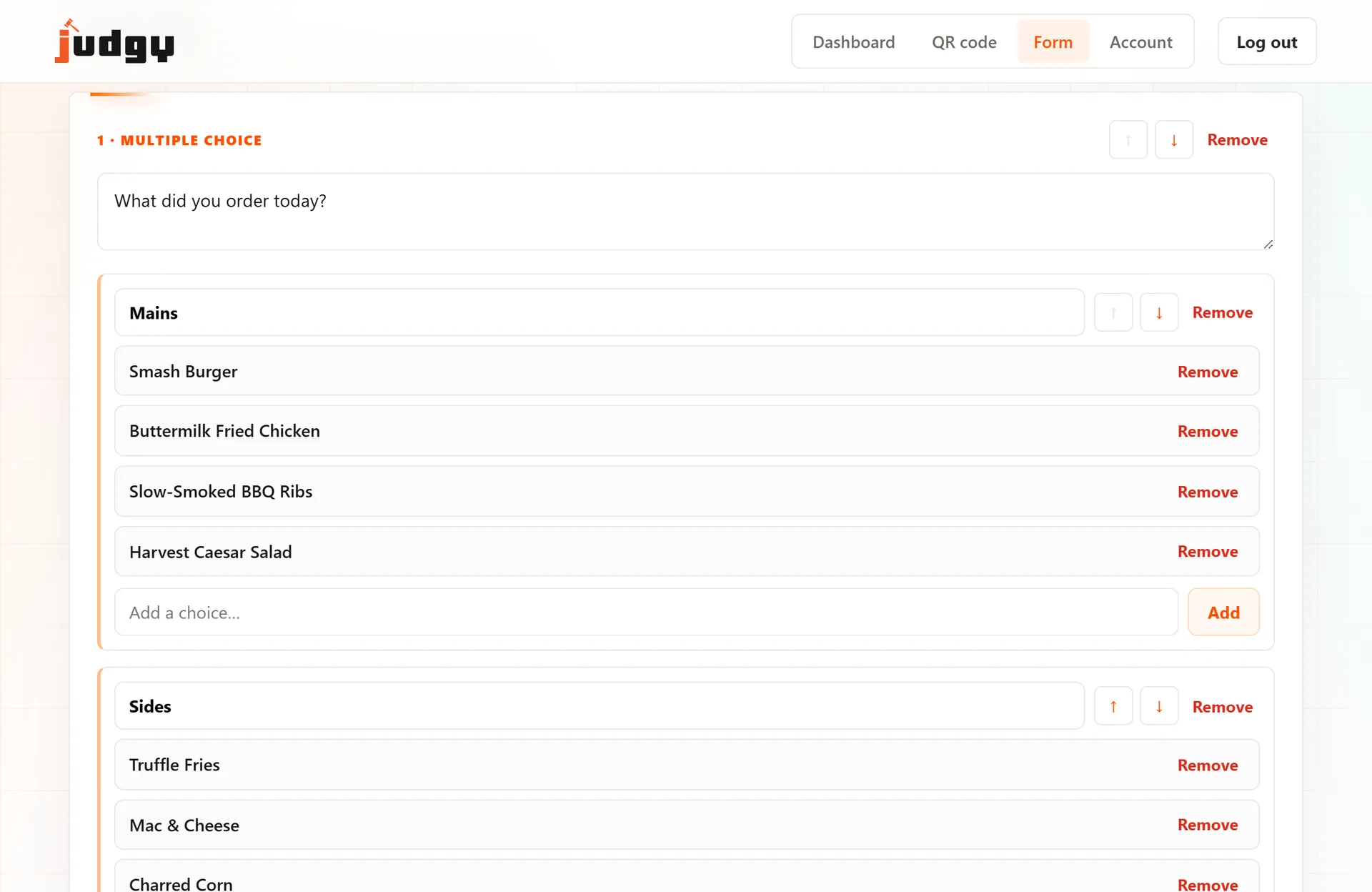Remove the Buttermilk Fried Chicken choice
The image size is (1372, 892).
point(1208,431)
